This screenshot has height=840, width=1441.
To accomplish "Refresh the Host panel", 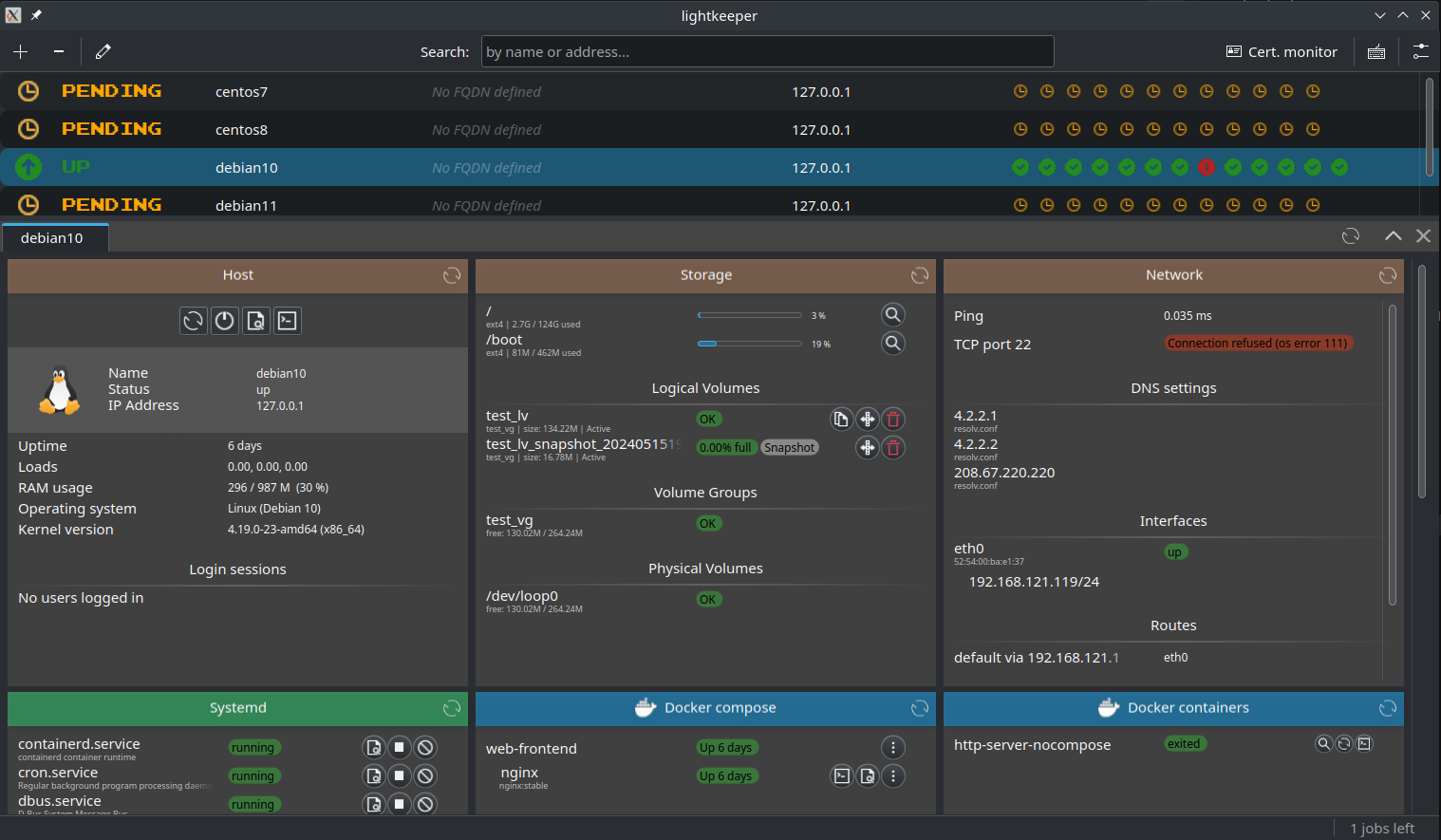I will [x=452, y=275].
